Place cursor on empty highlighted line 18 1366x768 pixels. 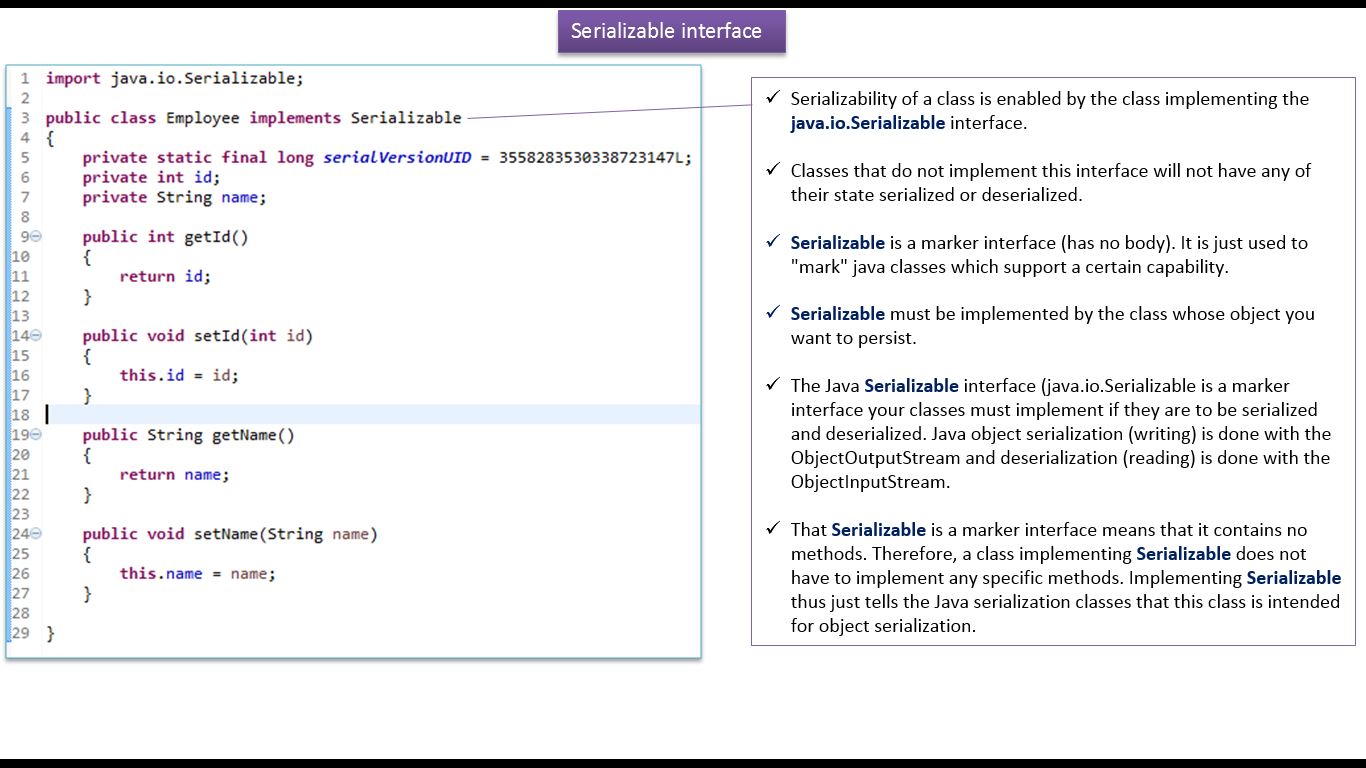372,415
